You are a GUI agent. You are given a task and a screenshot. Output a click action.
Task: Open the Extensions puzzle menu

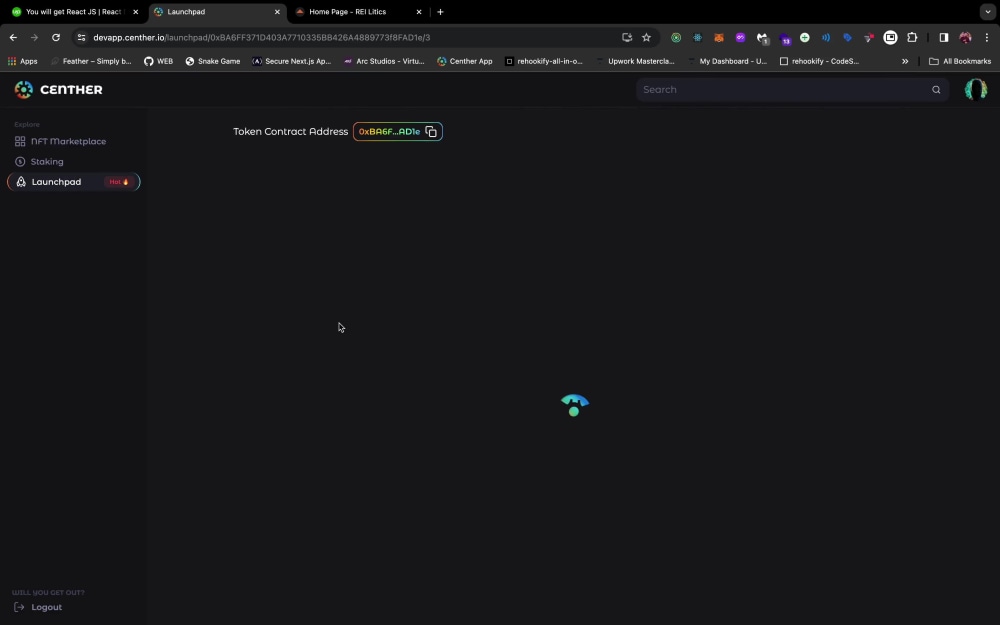coord(912,38)
